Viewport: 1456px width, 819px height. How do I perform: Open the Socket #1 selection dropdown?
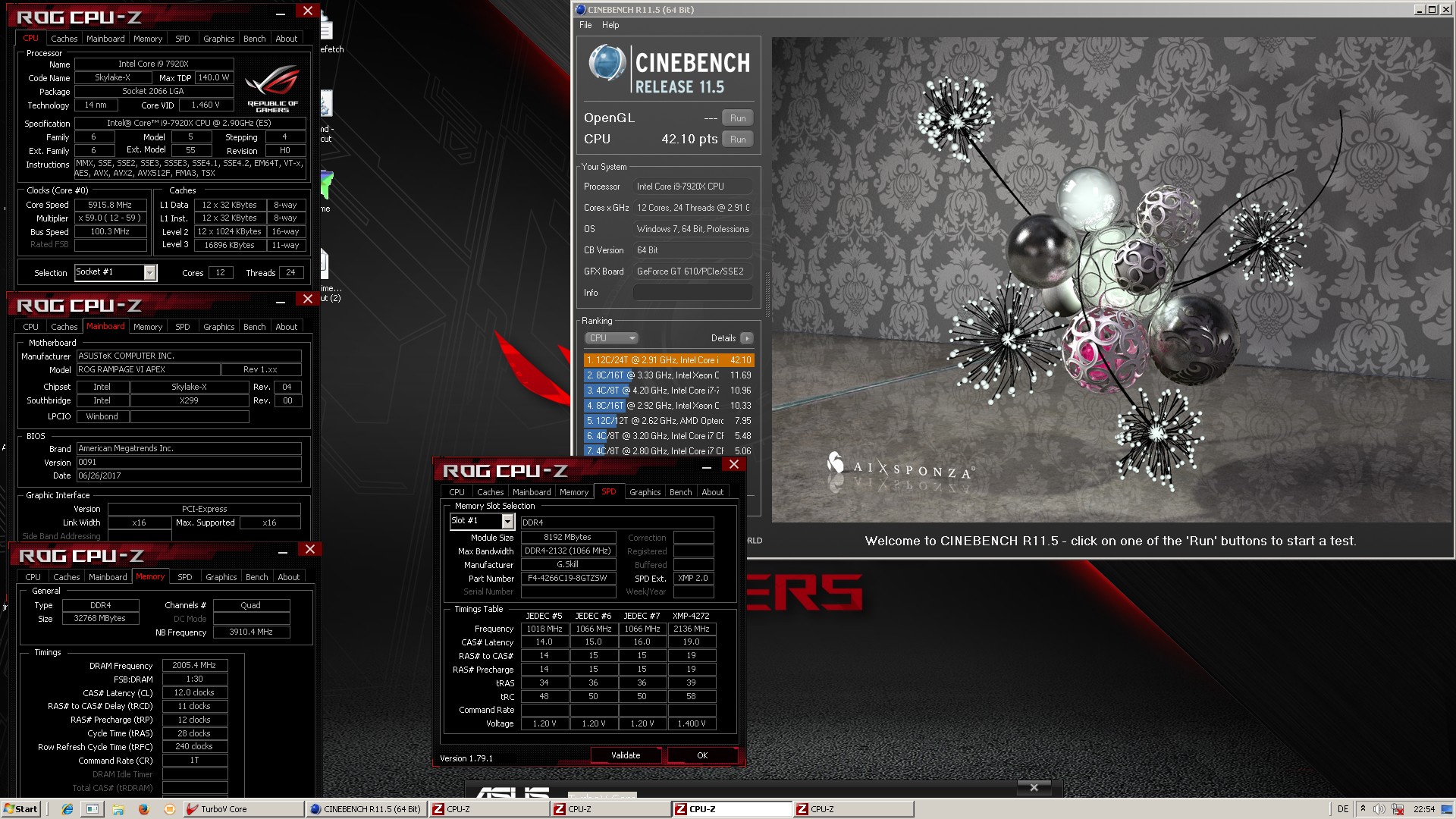149,272
